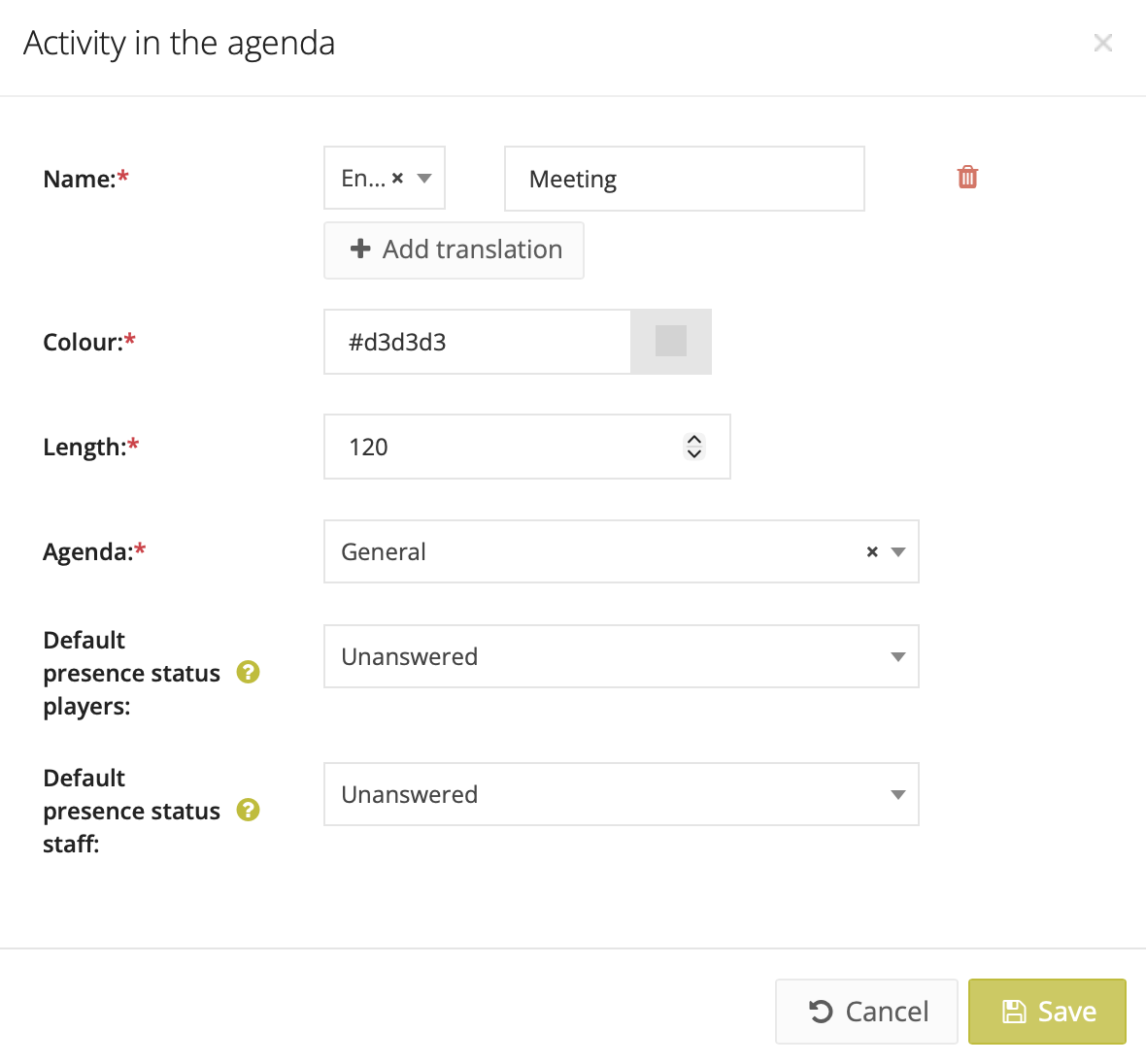Decrease Length using the down stepper arrow

click(694, 453)
